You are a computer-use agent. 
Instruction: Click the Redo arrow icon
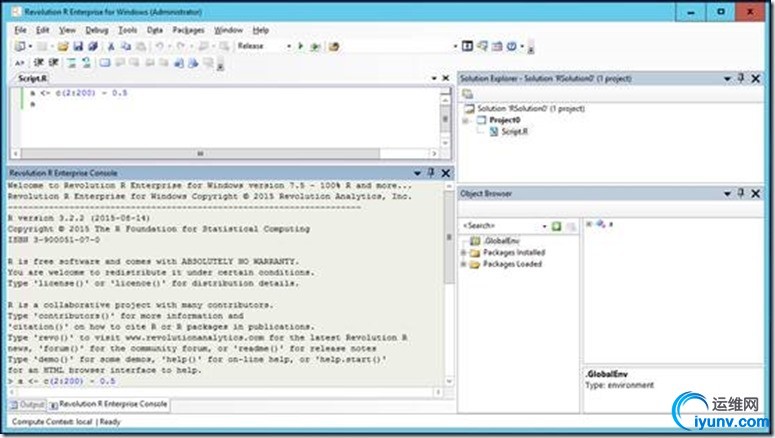pos(181,46)
